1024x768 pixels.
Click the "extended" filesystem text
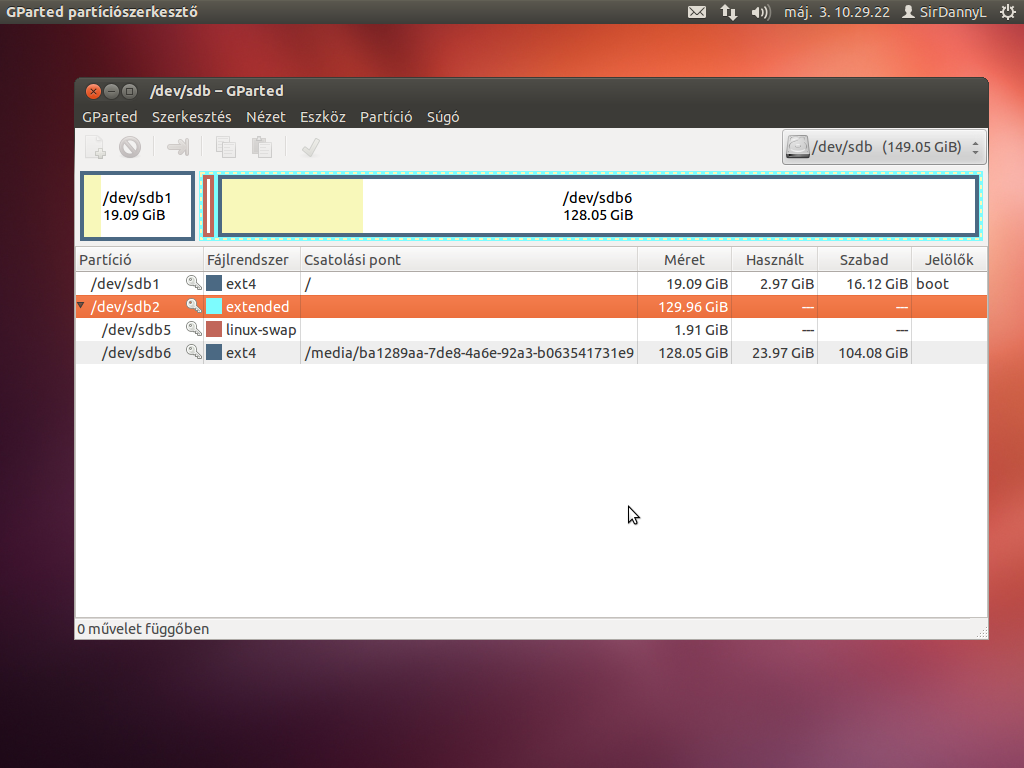click(257, 306)
